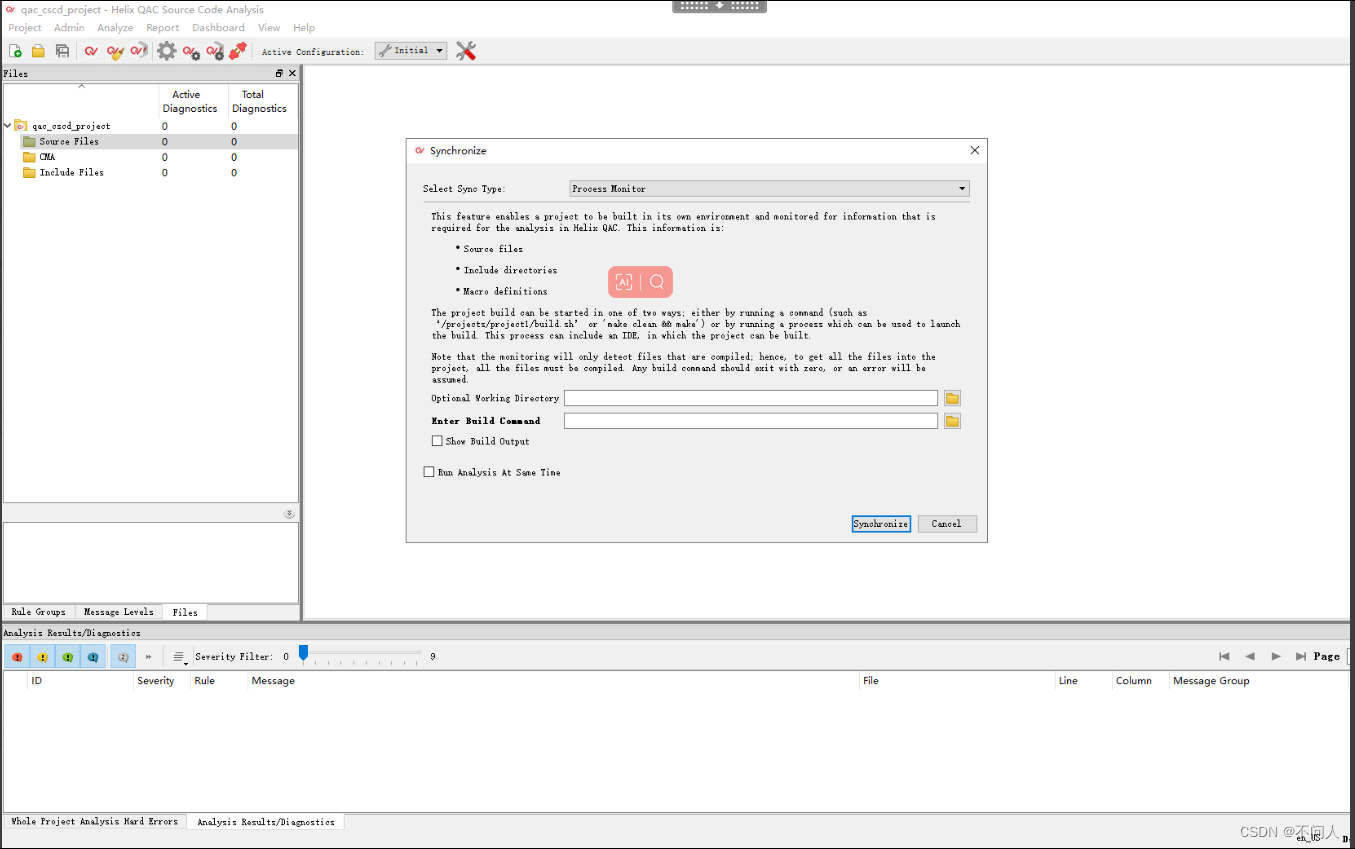This screenshot has width=1355, height=849.
Task: Close the Synchronize dialog
Action: 975,150
